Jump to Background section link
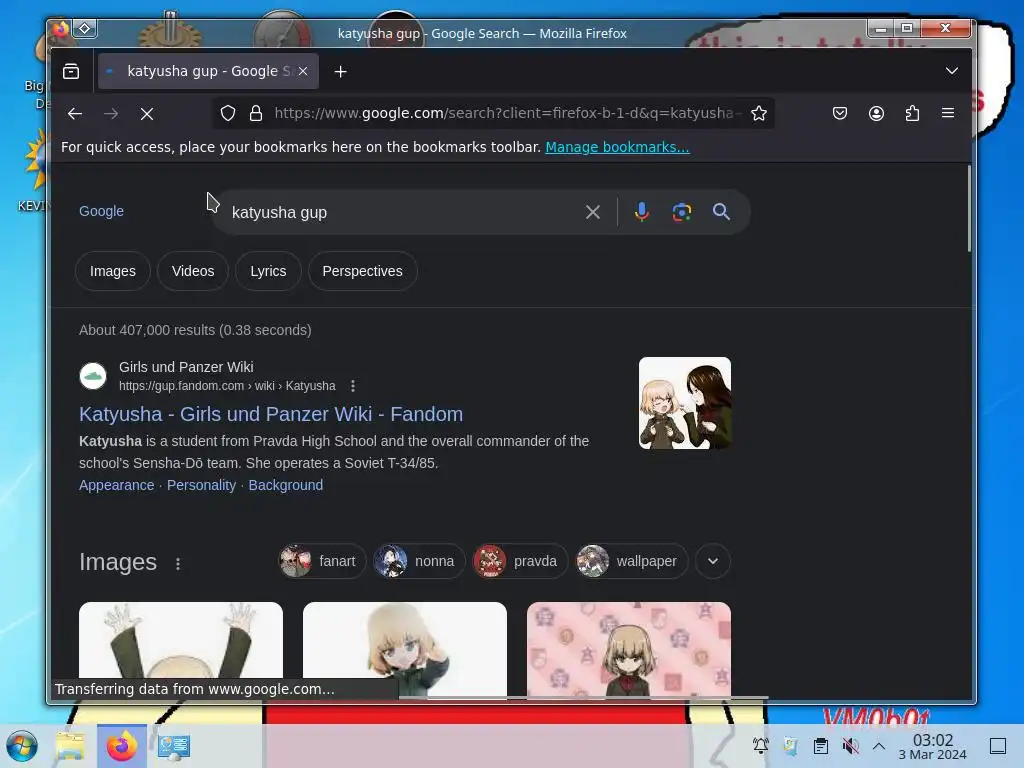 pos(285,485)
